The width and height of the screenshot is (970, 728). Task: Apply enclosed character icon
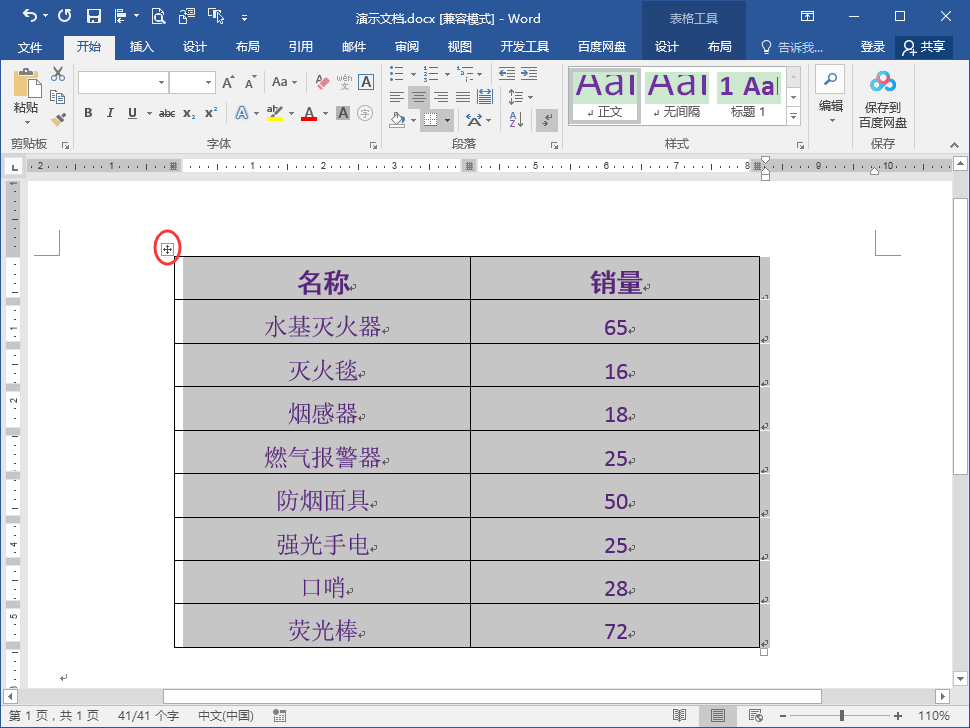pos(365,113)
